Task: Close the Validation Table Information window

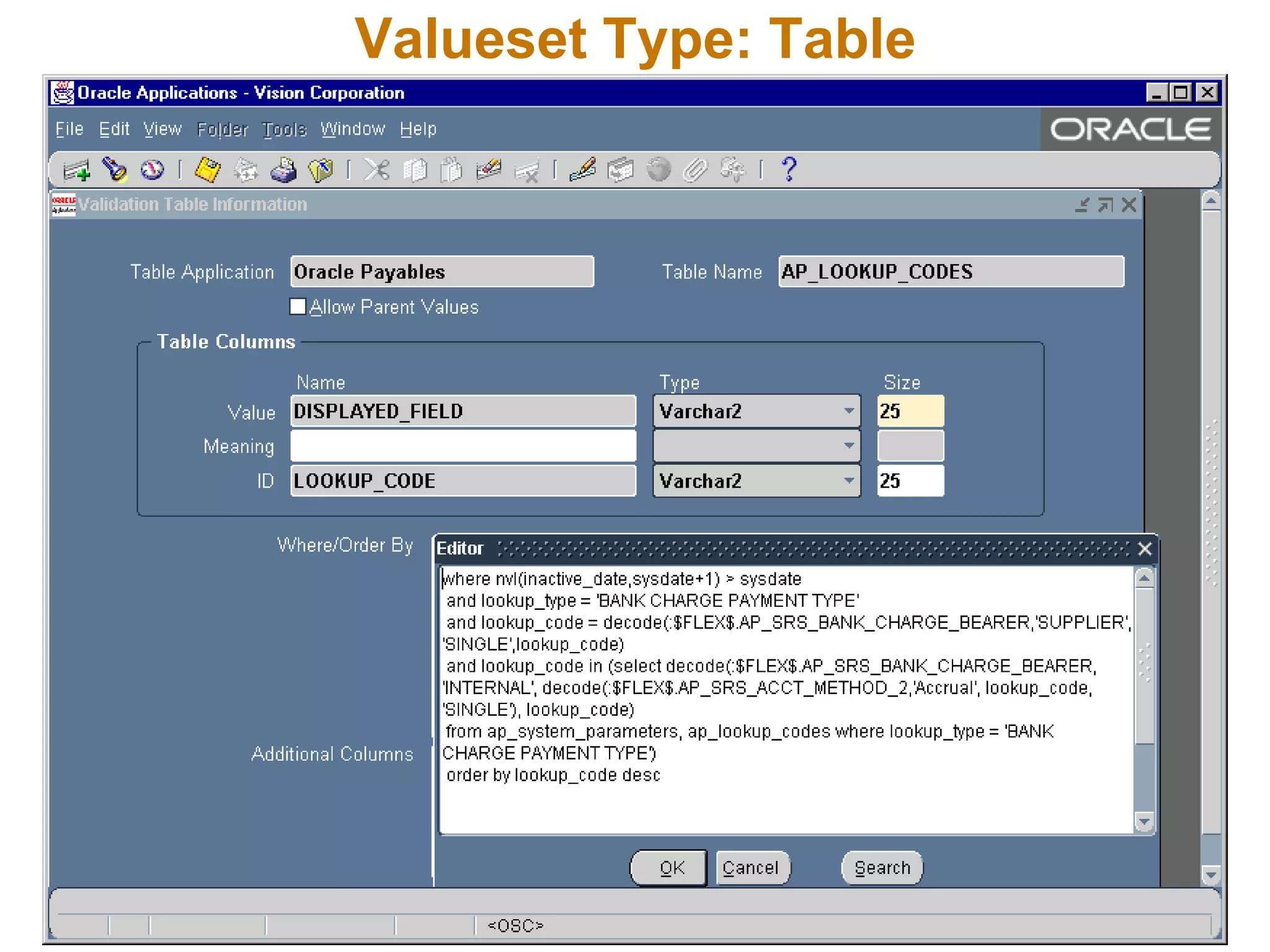Action: [x=1129, y=205]
